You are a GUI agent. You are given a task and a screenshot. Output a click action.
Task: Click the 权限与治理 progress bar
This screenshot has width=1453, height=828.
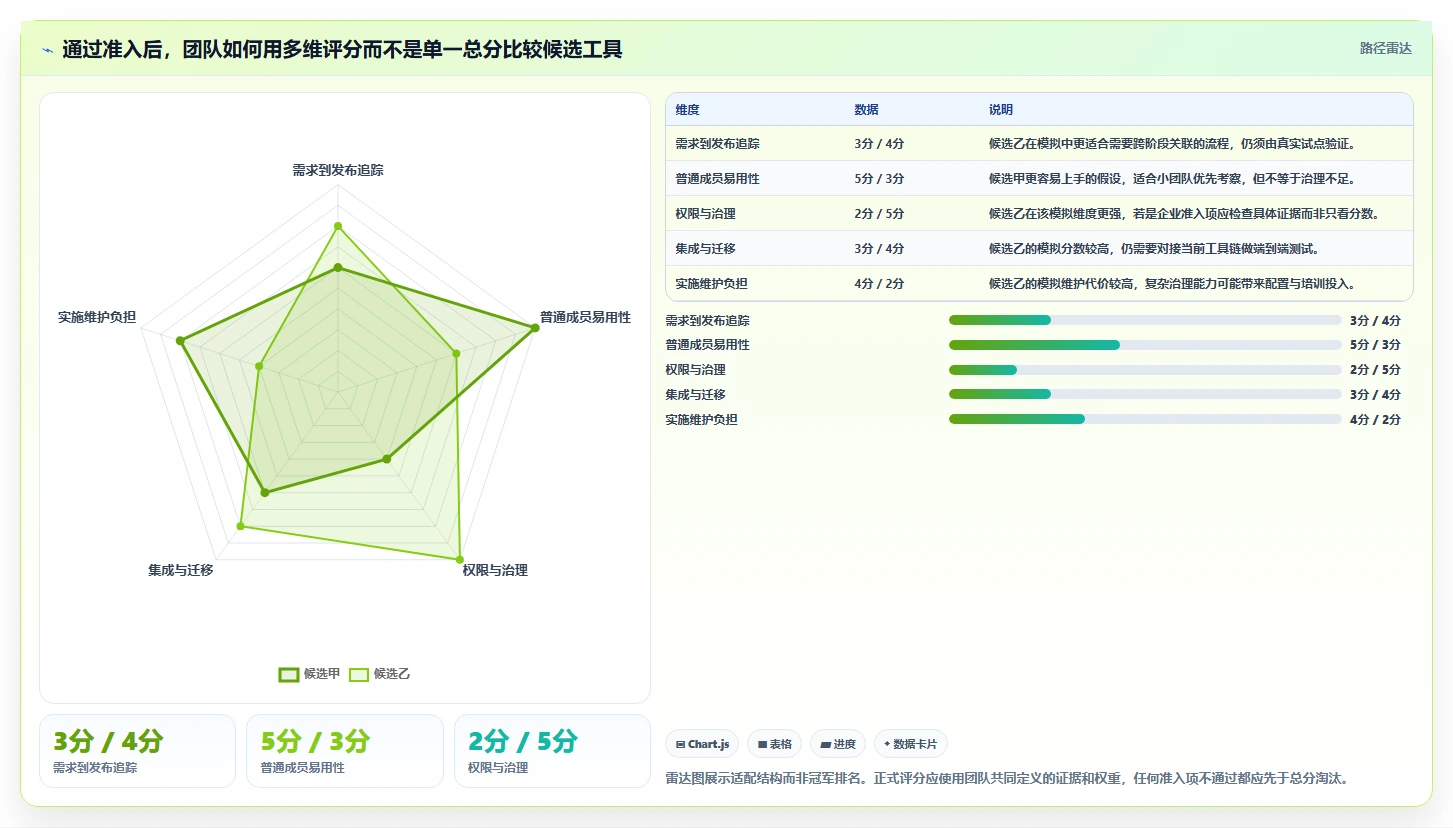pyautogui.click(x=1145, y=370)
